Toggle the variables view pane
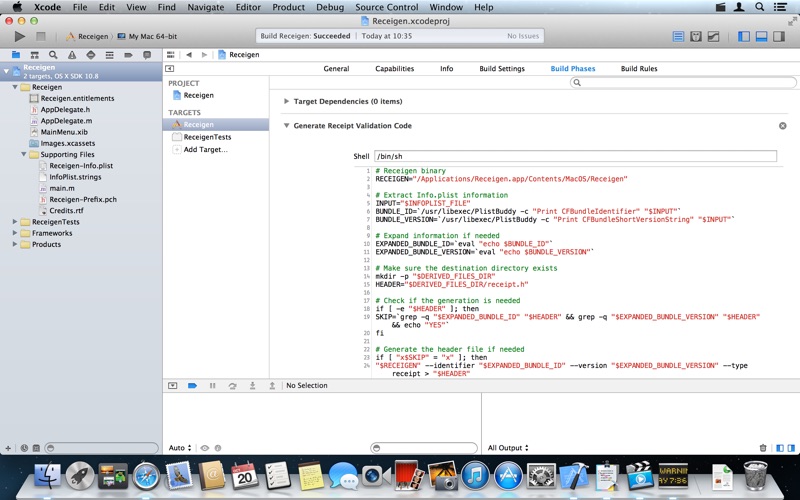 pyautogui.click(x=780, y=448)
